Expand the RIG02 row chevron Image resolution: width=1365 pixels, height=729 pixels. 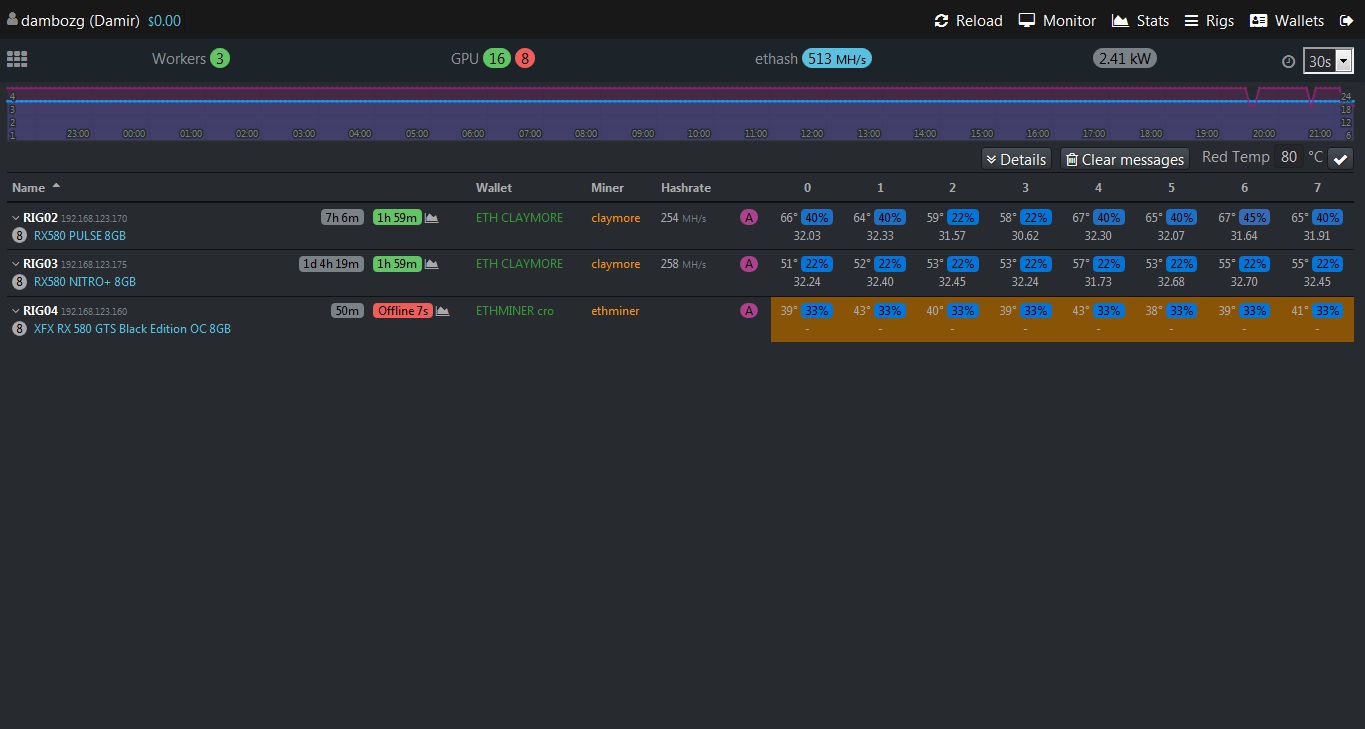(16, 218)
